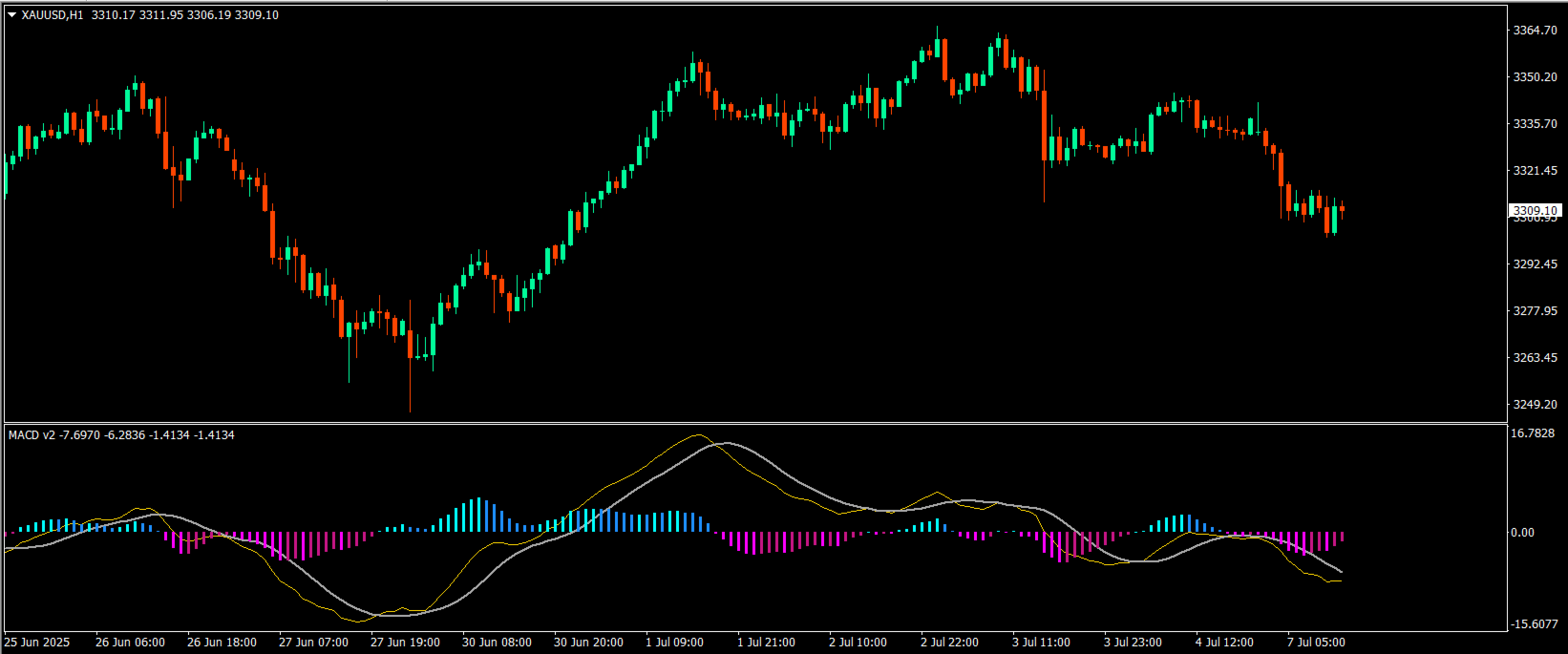Click the 26 Jun 06:00 time label
This screenshot has width=1568, height=654.
130,643
